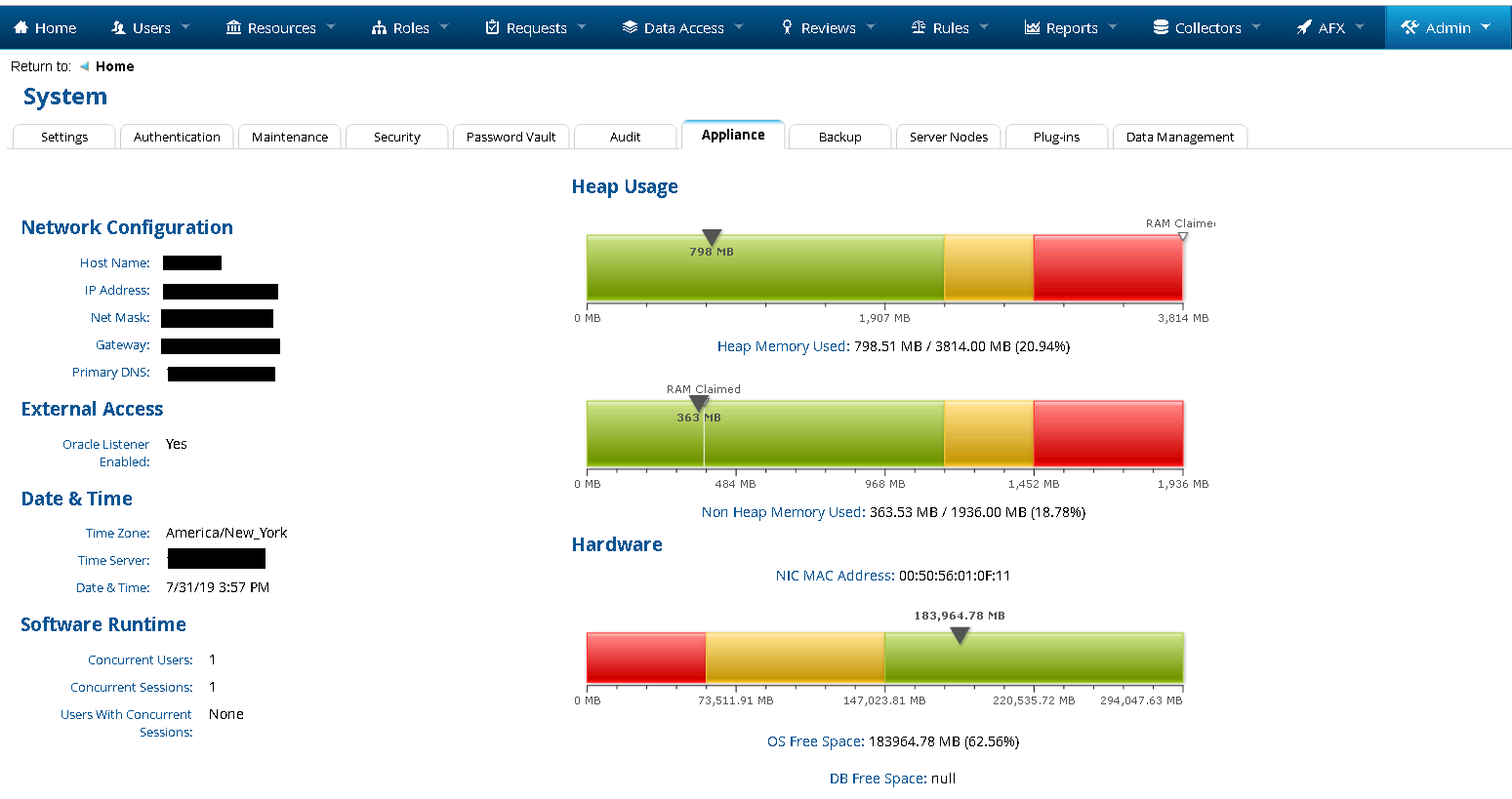The height and width of the screenshot is (799, 1512).
Task: Open the Backup tab
Action: click(x=839, y=137)
